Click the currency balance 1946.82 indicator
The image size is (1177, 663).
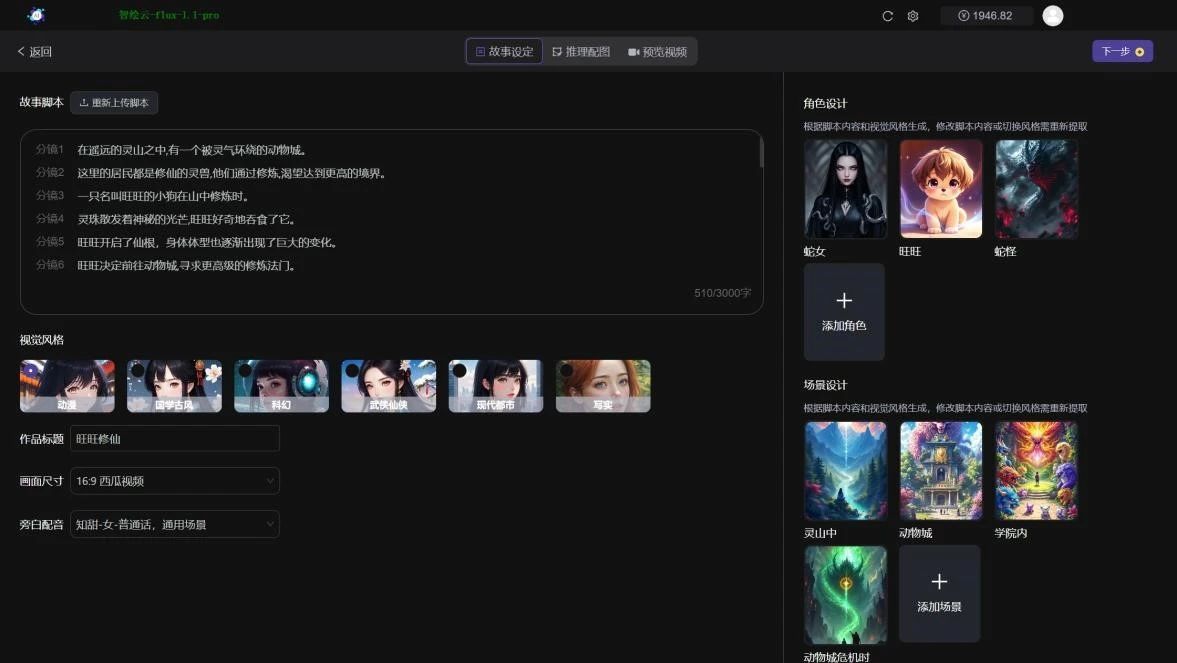pos(984,16)
